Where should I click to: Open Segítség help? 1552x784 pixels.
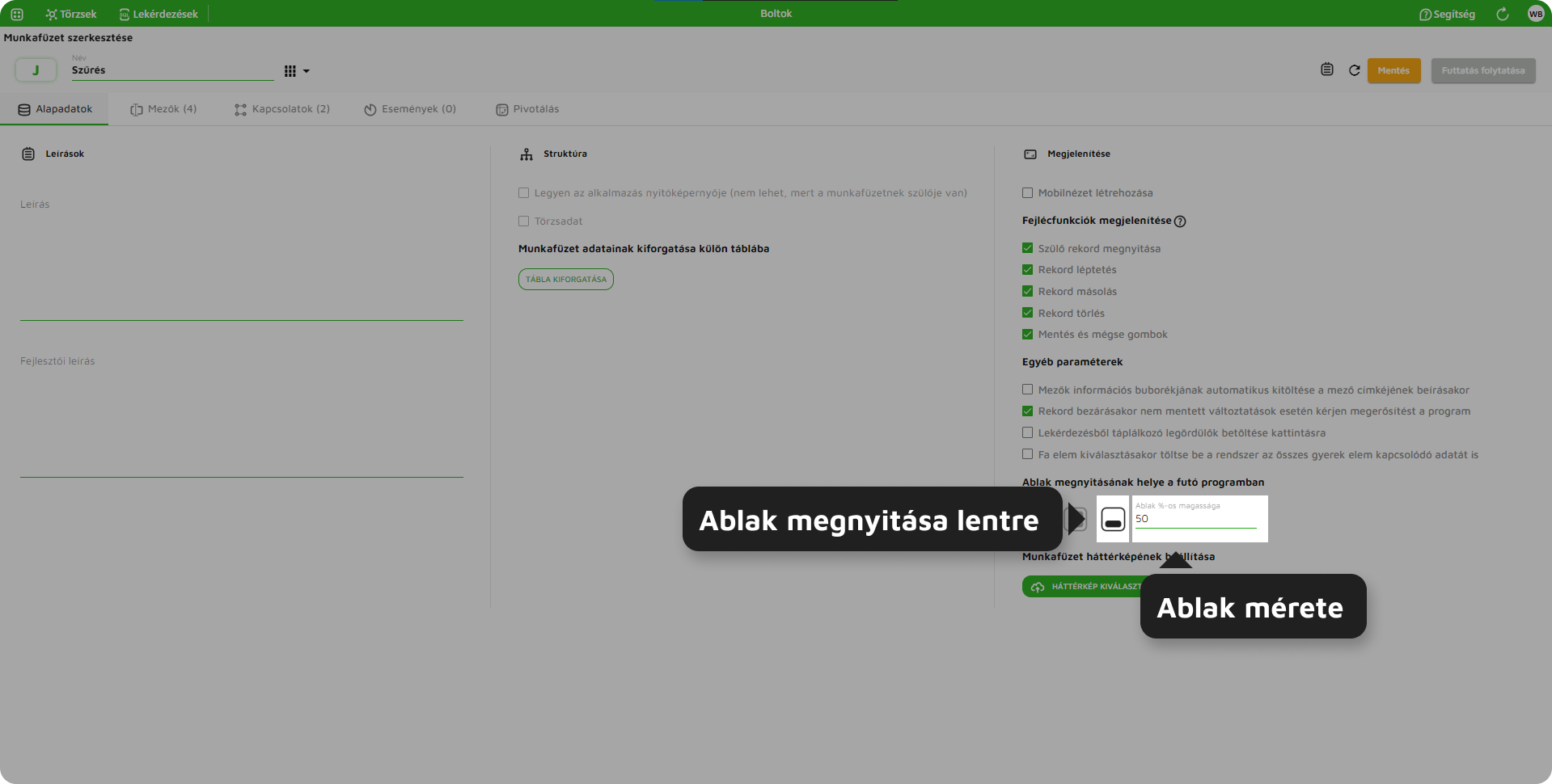pos(1447,14)
